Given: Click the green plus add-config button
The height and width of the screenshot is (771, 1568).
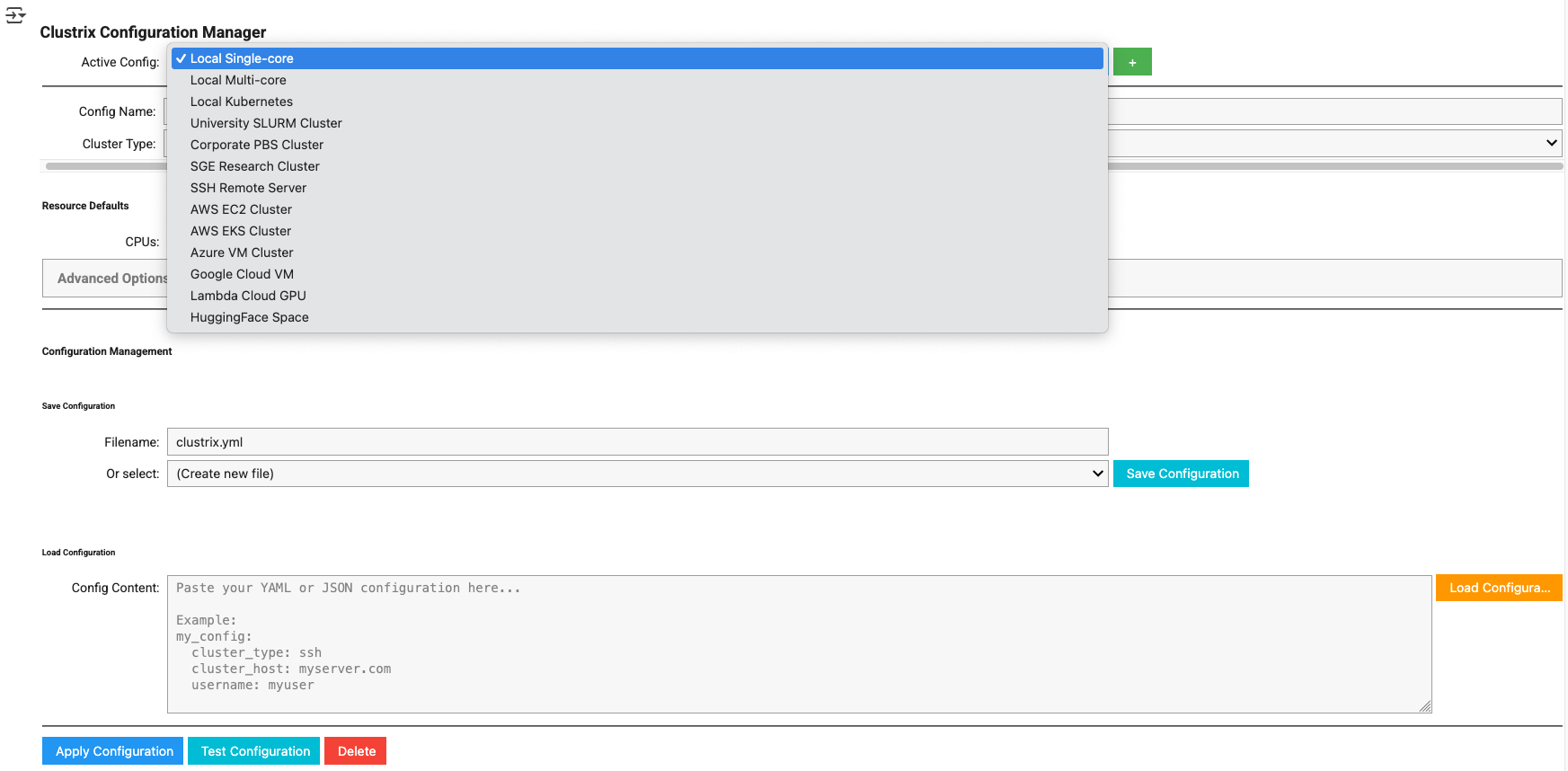Looking at the screenshot, I should [1132, 62].
